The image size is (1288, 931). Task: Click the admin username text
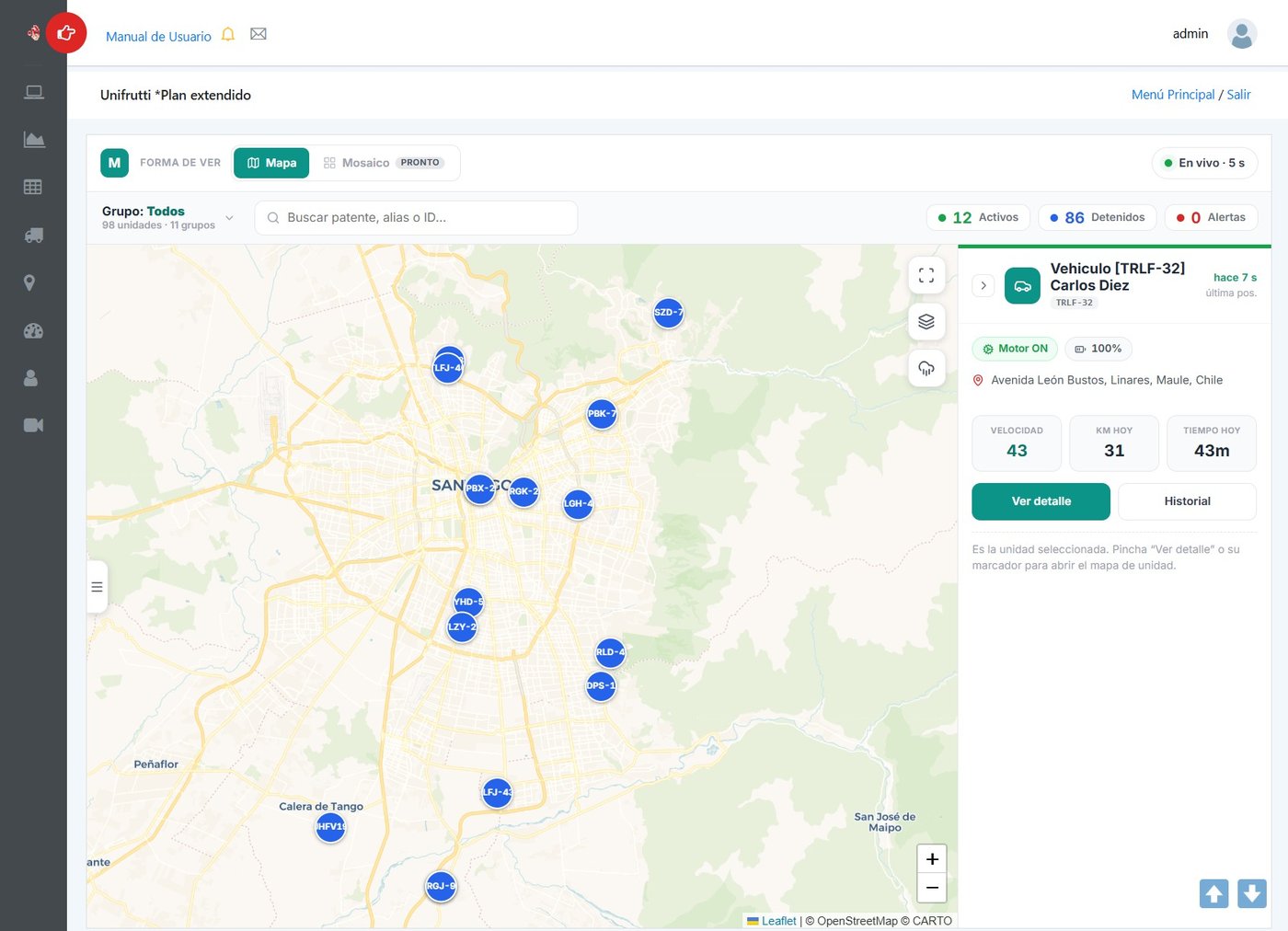(1190, 34)
